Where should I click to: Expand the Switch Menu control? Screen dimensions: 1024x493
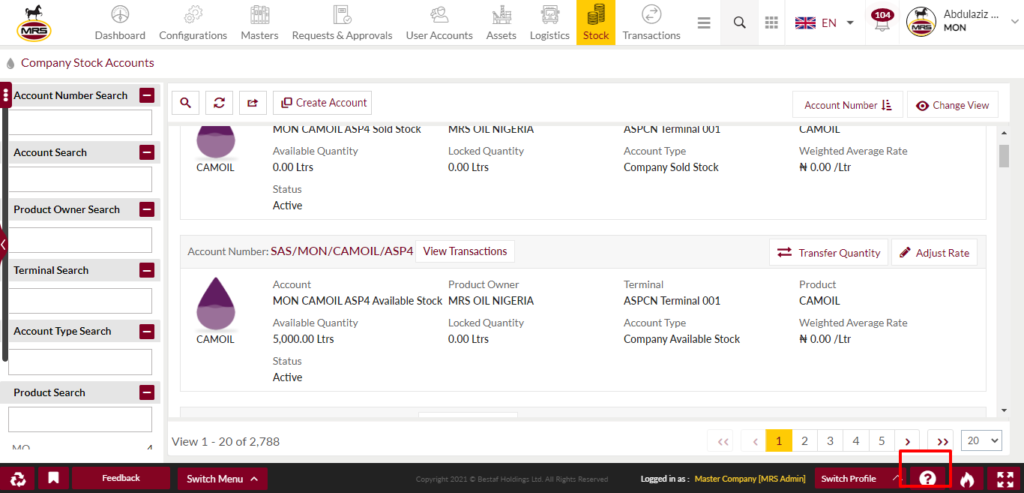[222, 479]
